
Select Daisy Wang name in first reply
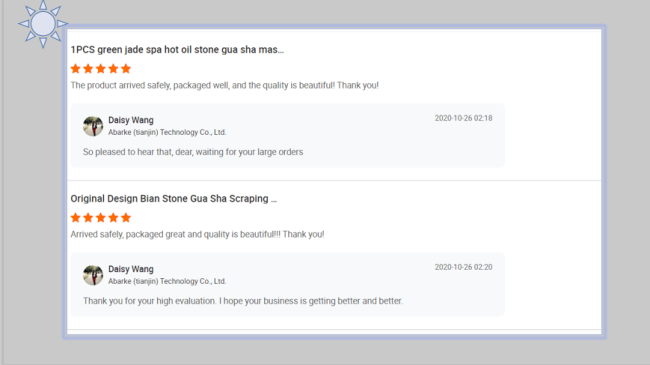point(131,120)
